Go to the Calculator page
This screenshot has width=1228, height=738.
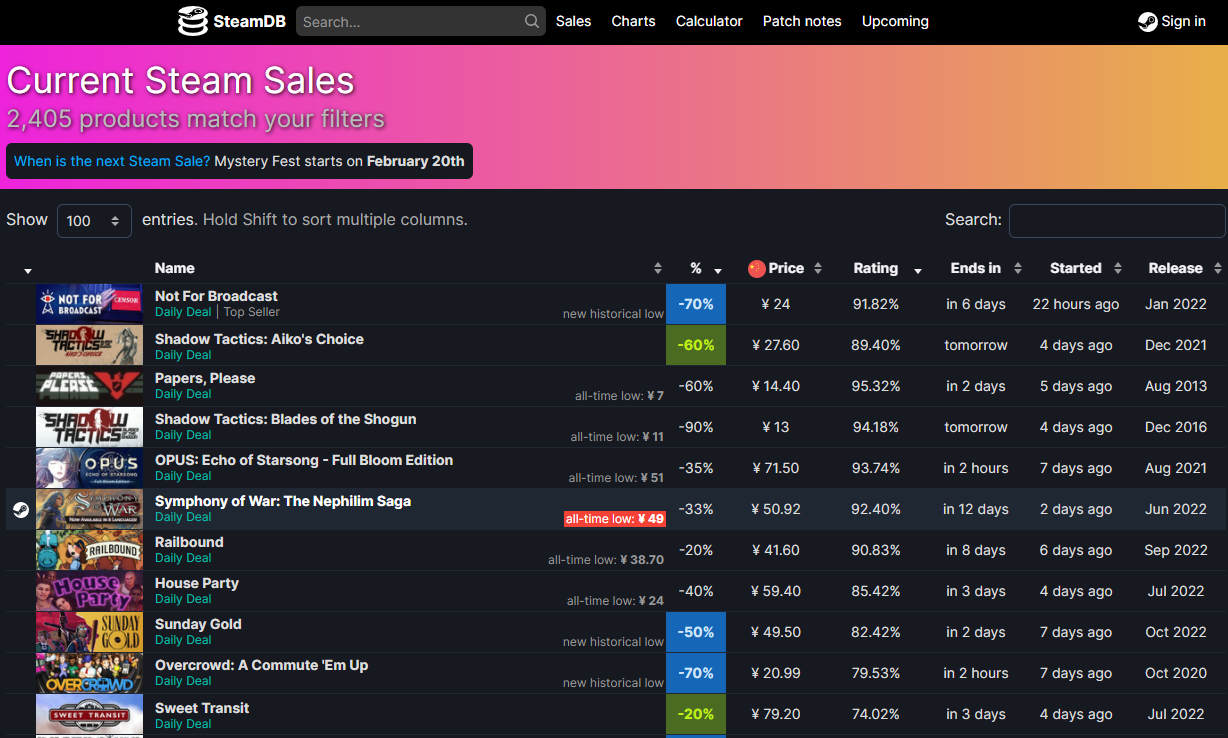709,21
